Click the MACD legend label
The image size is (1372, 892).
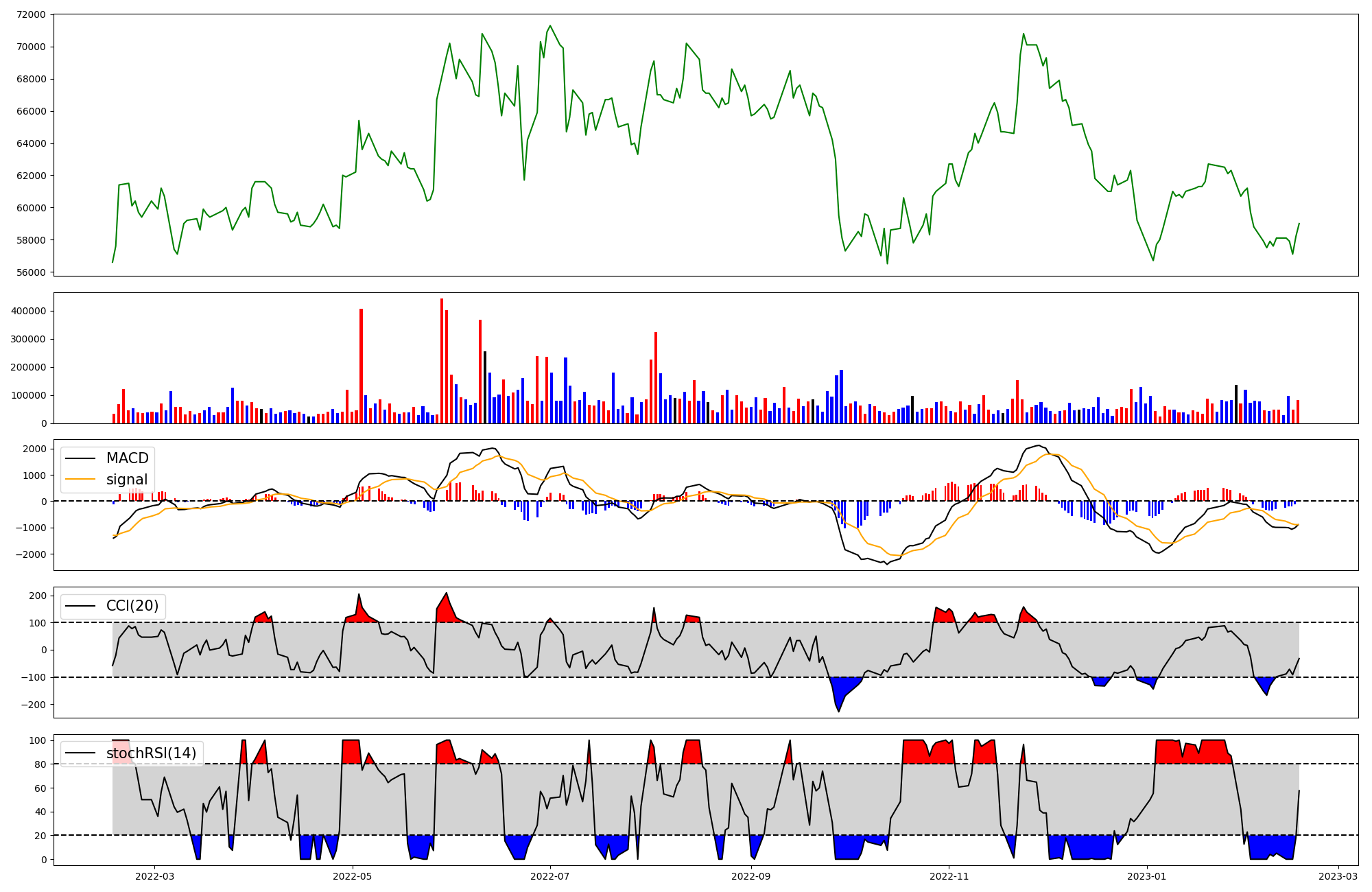click(x=127, y=458)
